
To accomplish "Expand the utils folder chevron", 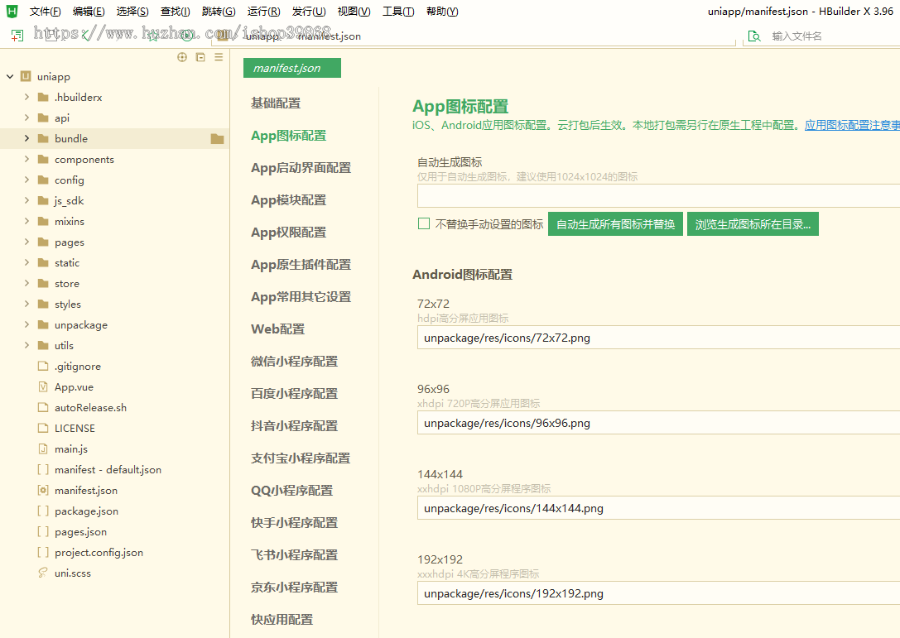I will [x=26, y=345].
